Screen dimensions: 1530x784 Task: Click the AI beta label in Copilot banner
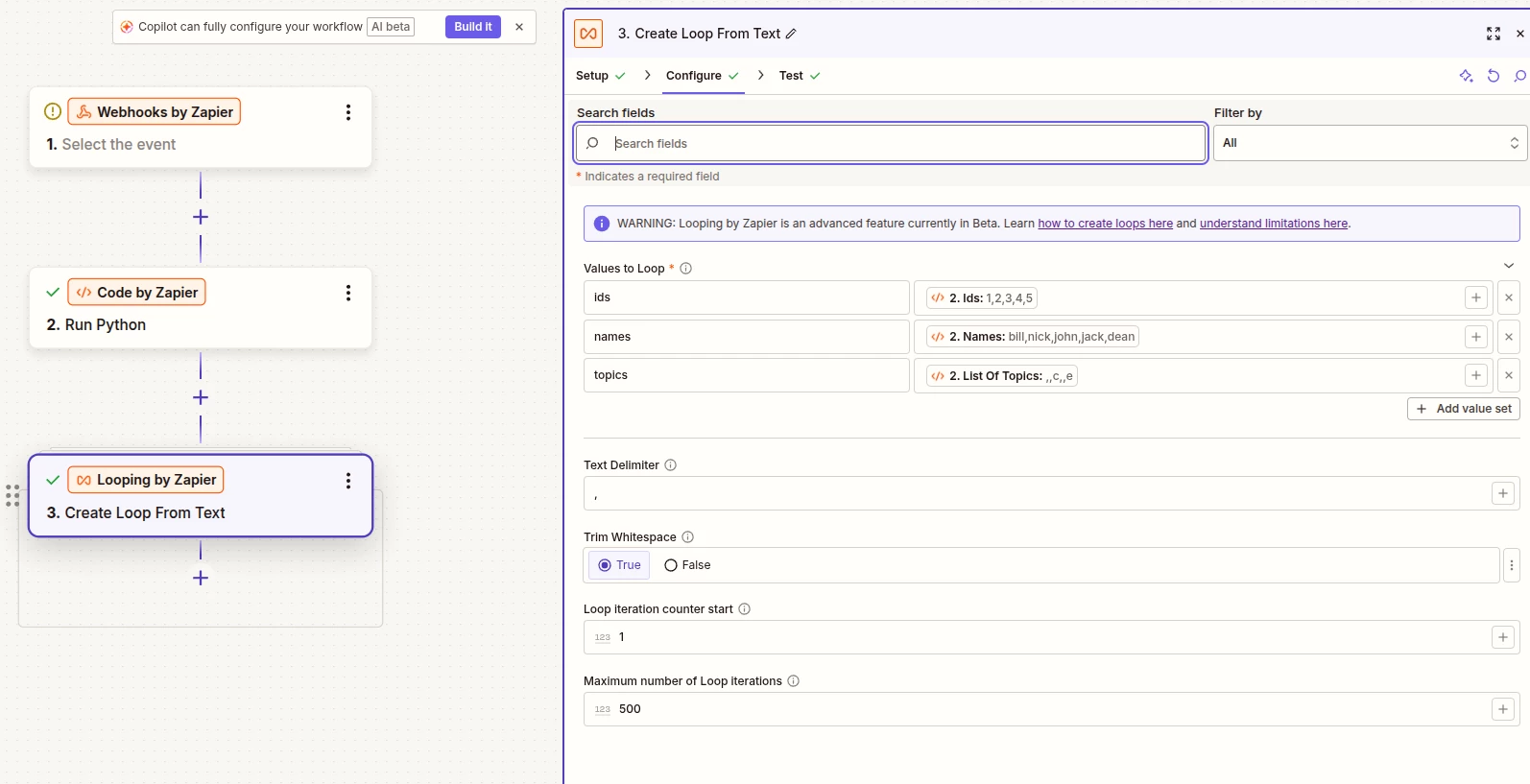coord(391,27)
